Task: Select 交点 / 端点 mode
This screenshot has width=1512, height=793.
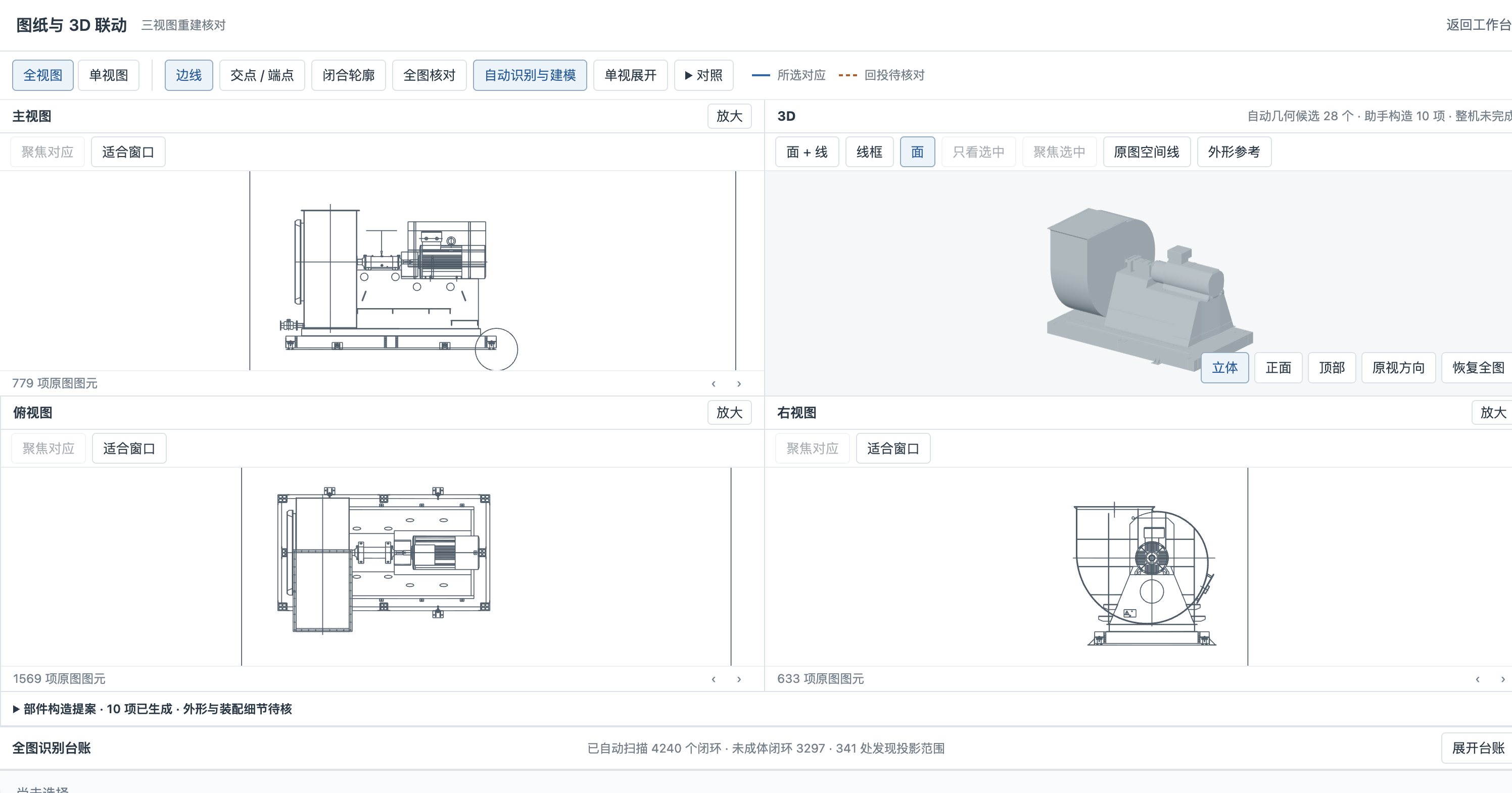Action: click(262, 75)
